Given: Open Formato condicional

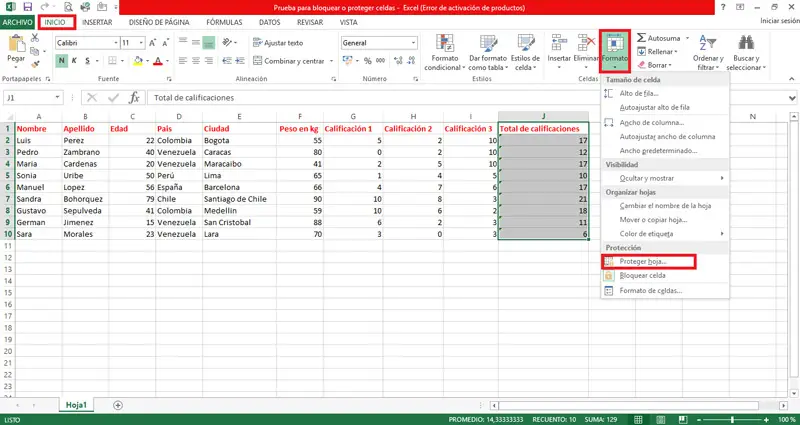Looking at the screenshot, I should (x=445, y=53).
